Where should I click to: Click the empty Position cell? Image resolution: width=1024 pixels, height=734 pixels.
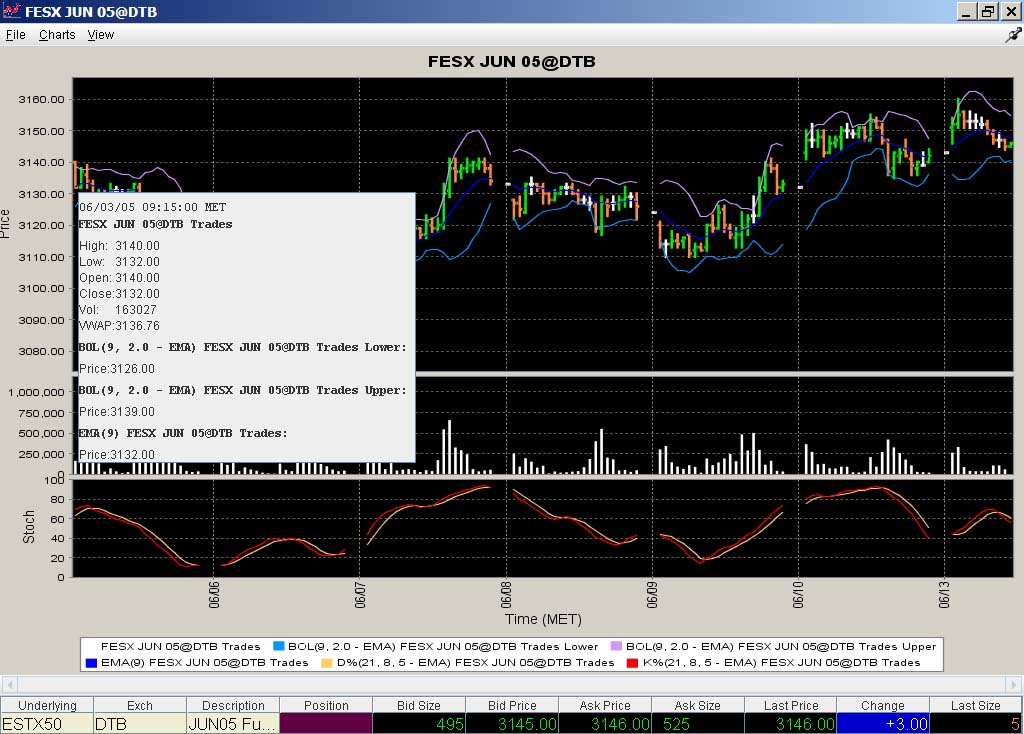(x=325, y=723)
